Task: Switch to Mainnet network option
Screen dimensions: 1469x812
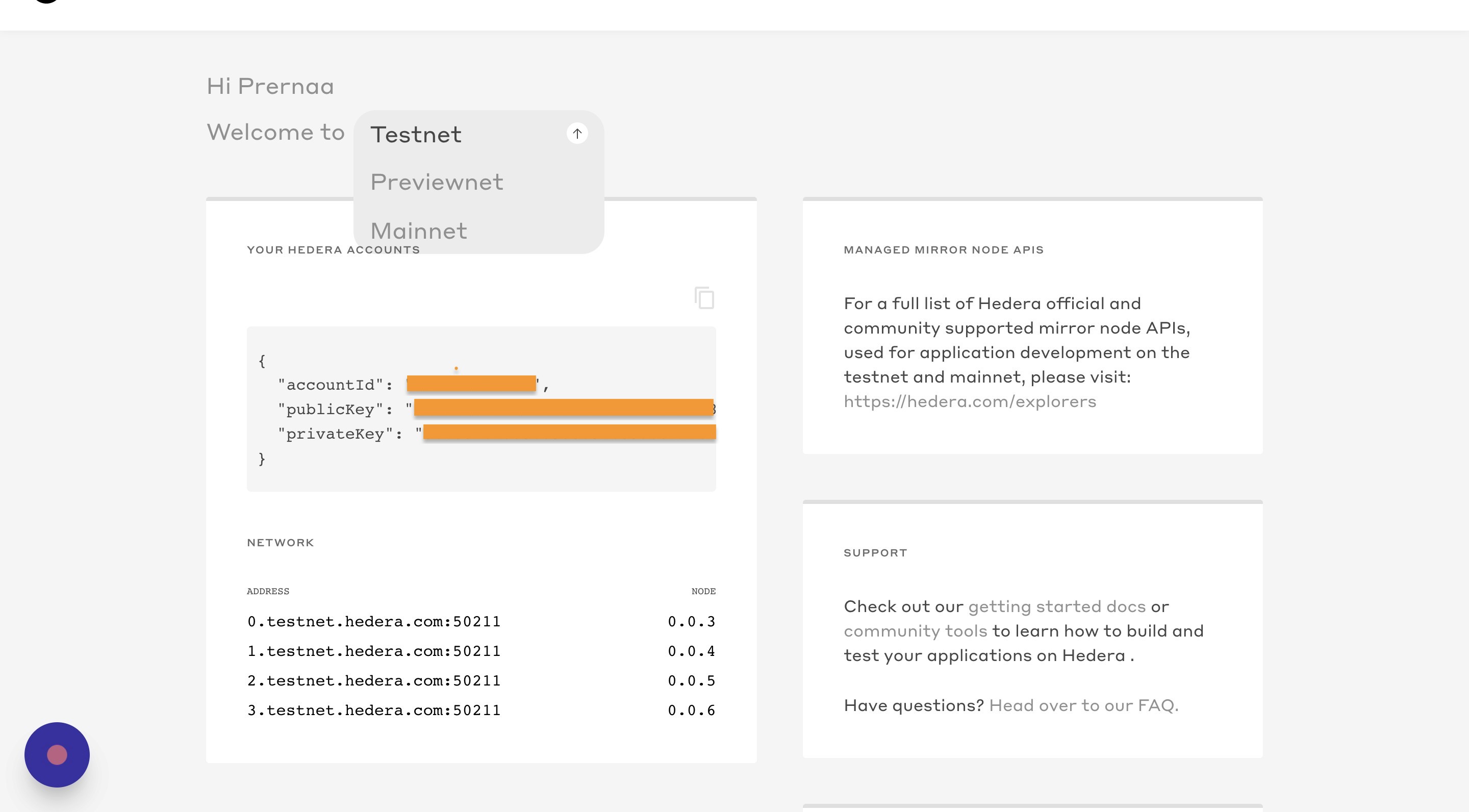Action: point(419,231)
